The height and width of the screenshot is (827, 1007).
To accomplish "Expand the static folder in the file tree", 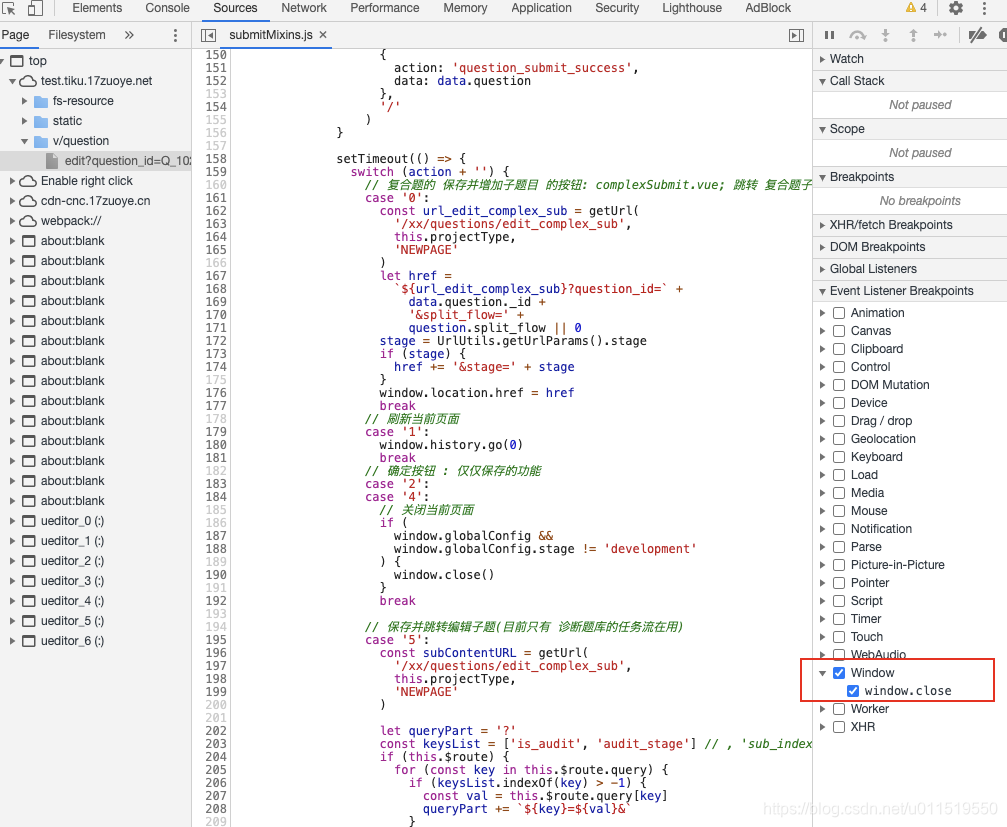I will [25, 119].
